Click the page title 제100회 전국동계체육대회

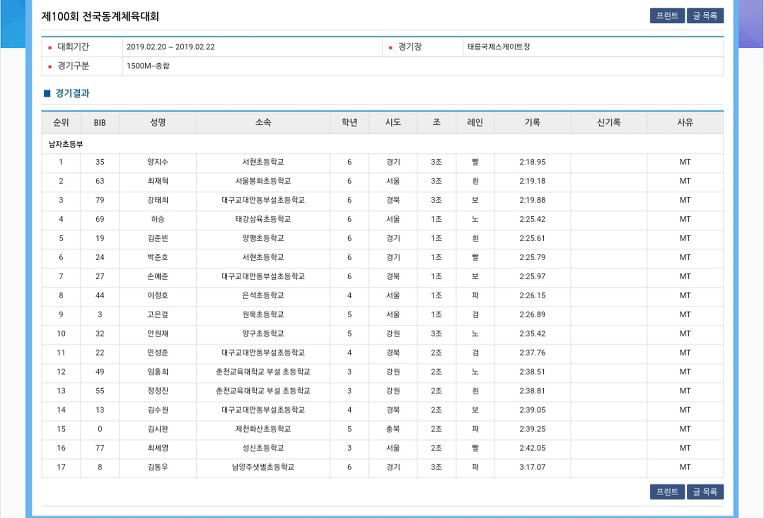[100, 16]
